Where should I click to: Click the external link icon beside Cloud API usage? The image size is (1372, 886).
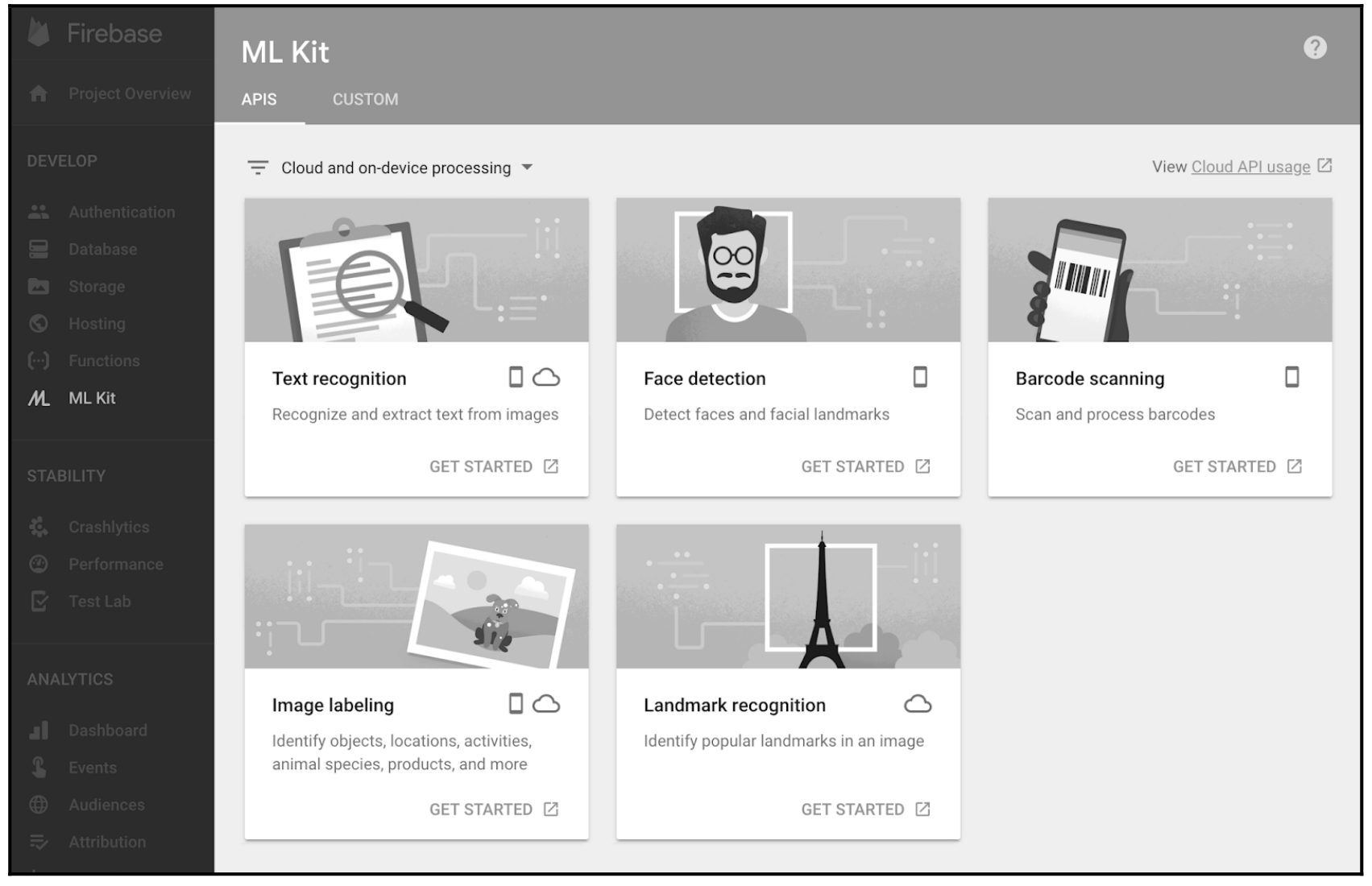pyautogui.click(x=1324, y=166)
